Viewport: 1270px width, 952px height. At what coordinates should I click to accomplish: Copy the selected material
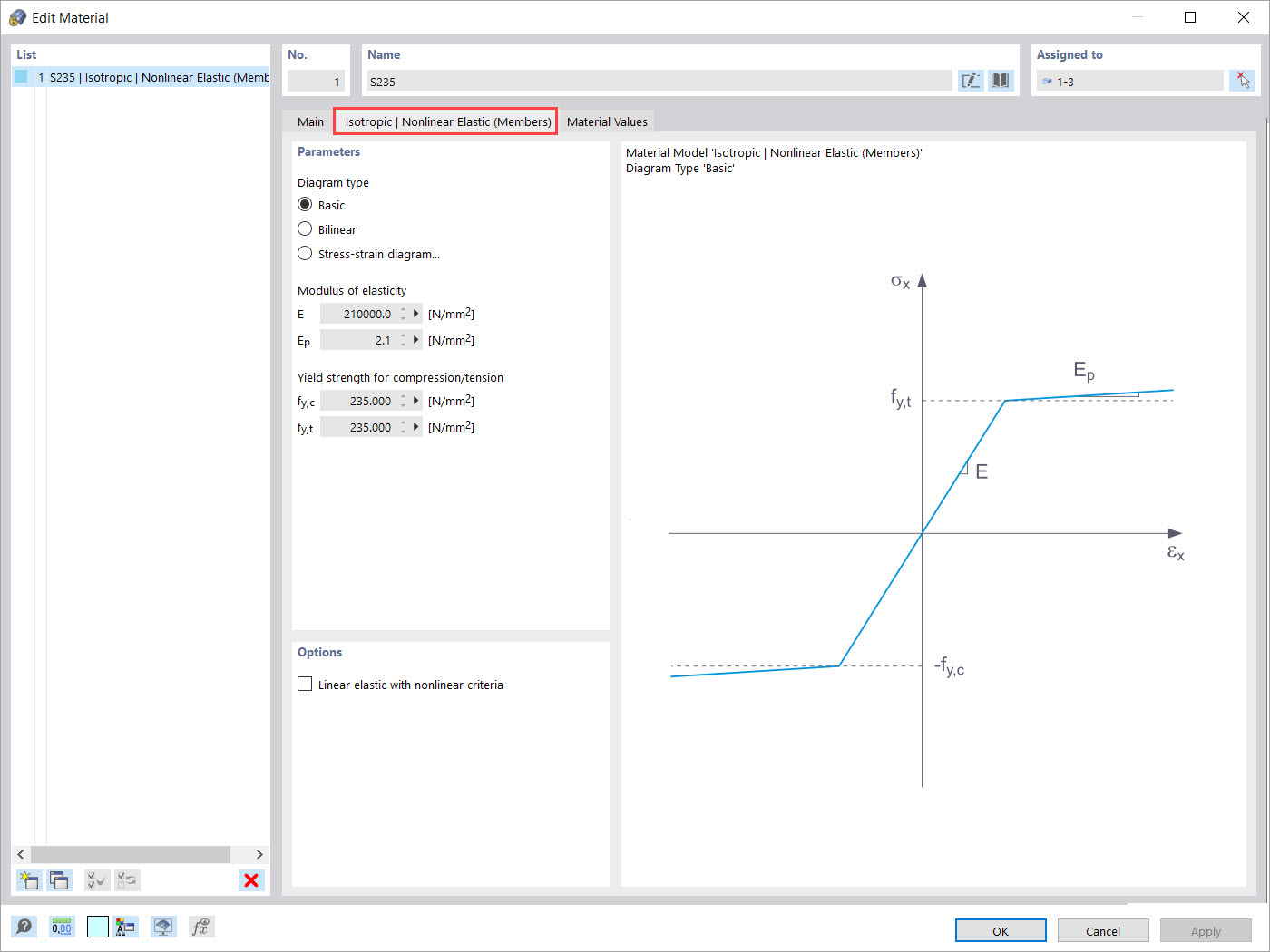pos(59,879)
